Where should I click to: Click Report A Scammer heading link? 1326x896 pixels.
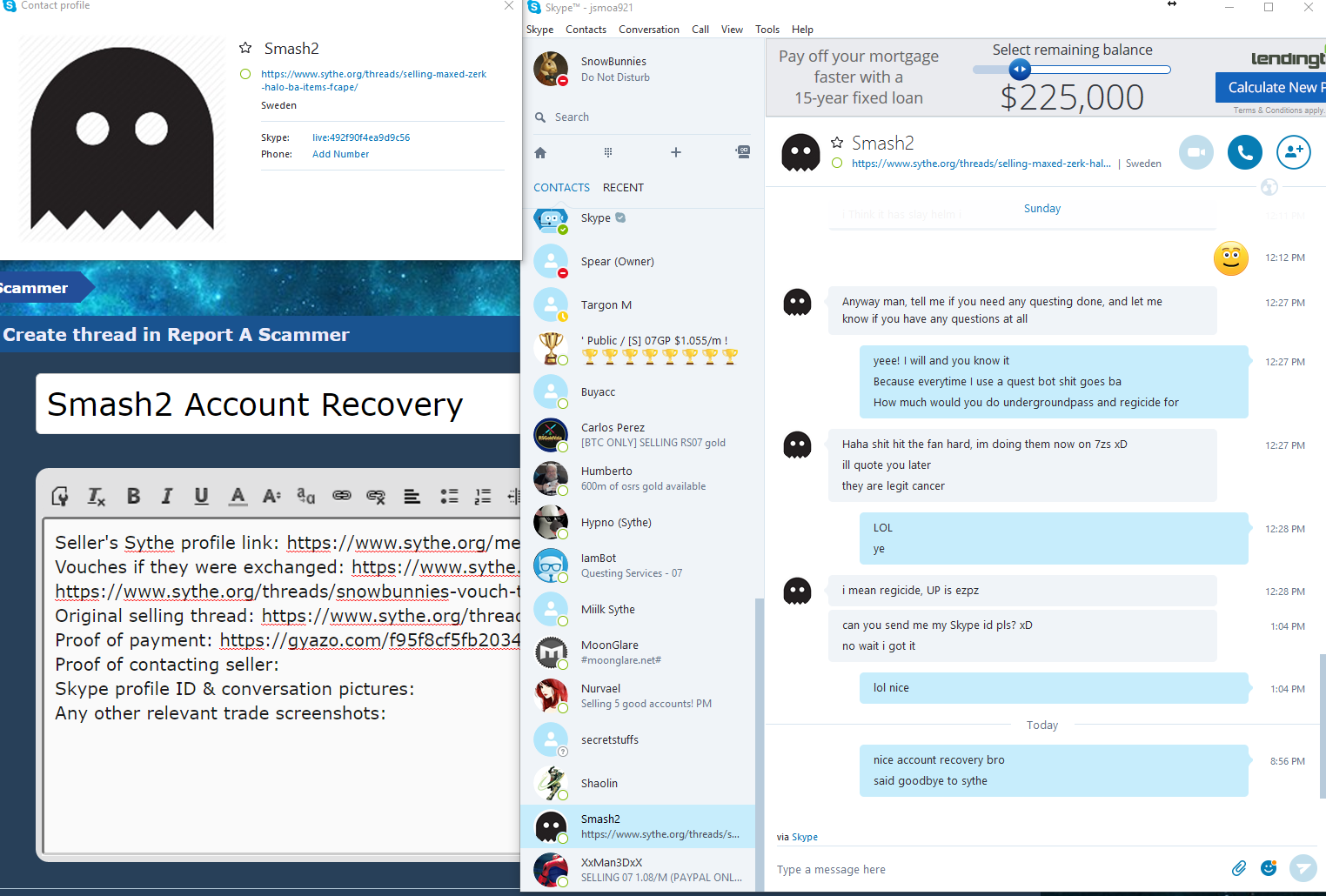pos(258,335)
